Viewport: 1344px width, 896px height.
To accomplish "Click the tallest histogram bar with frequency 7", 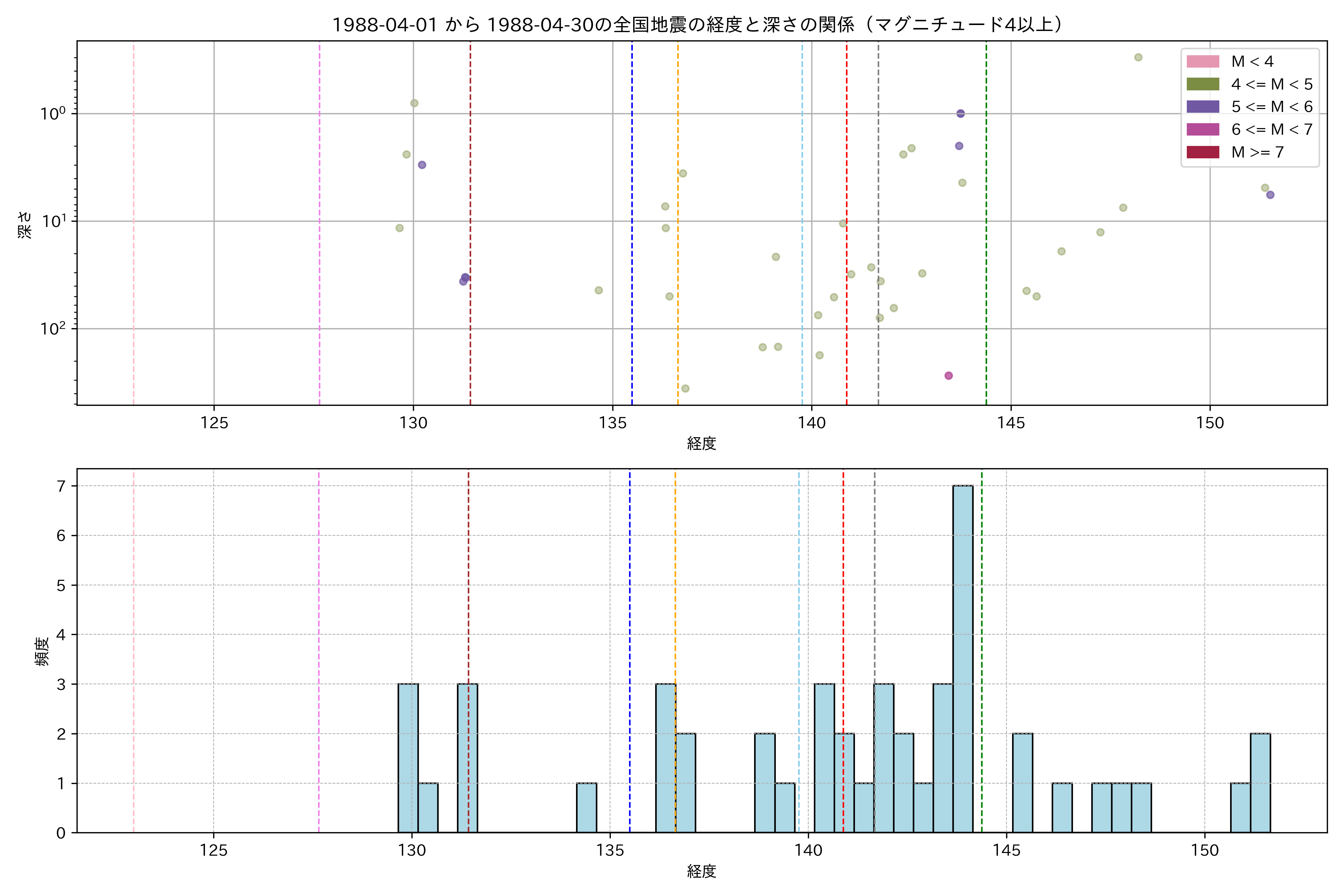I will click(x=963, y=658).
